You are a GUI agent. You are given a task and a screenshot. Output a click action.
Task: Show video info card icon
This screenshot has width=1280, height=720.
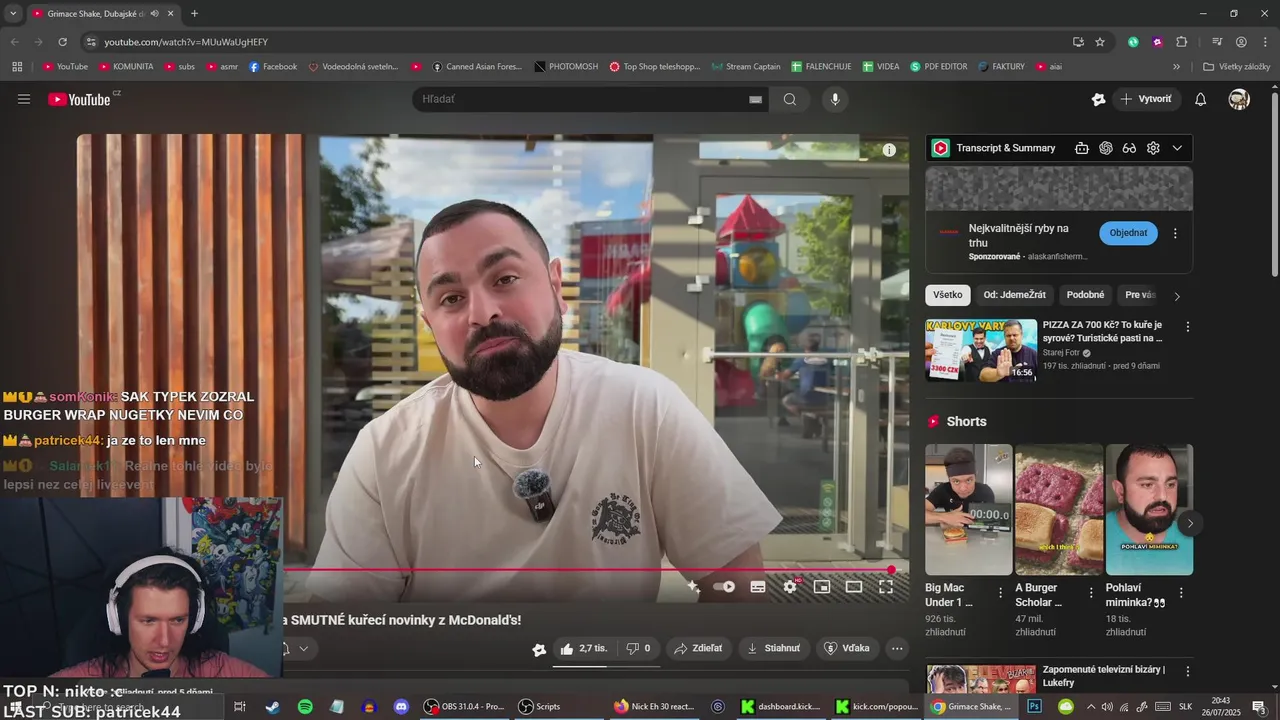[x=889, y=150]
